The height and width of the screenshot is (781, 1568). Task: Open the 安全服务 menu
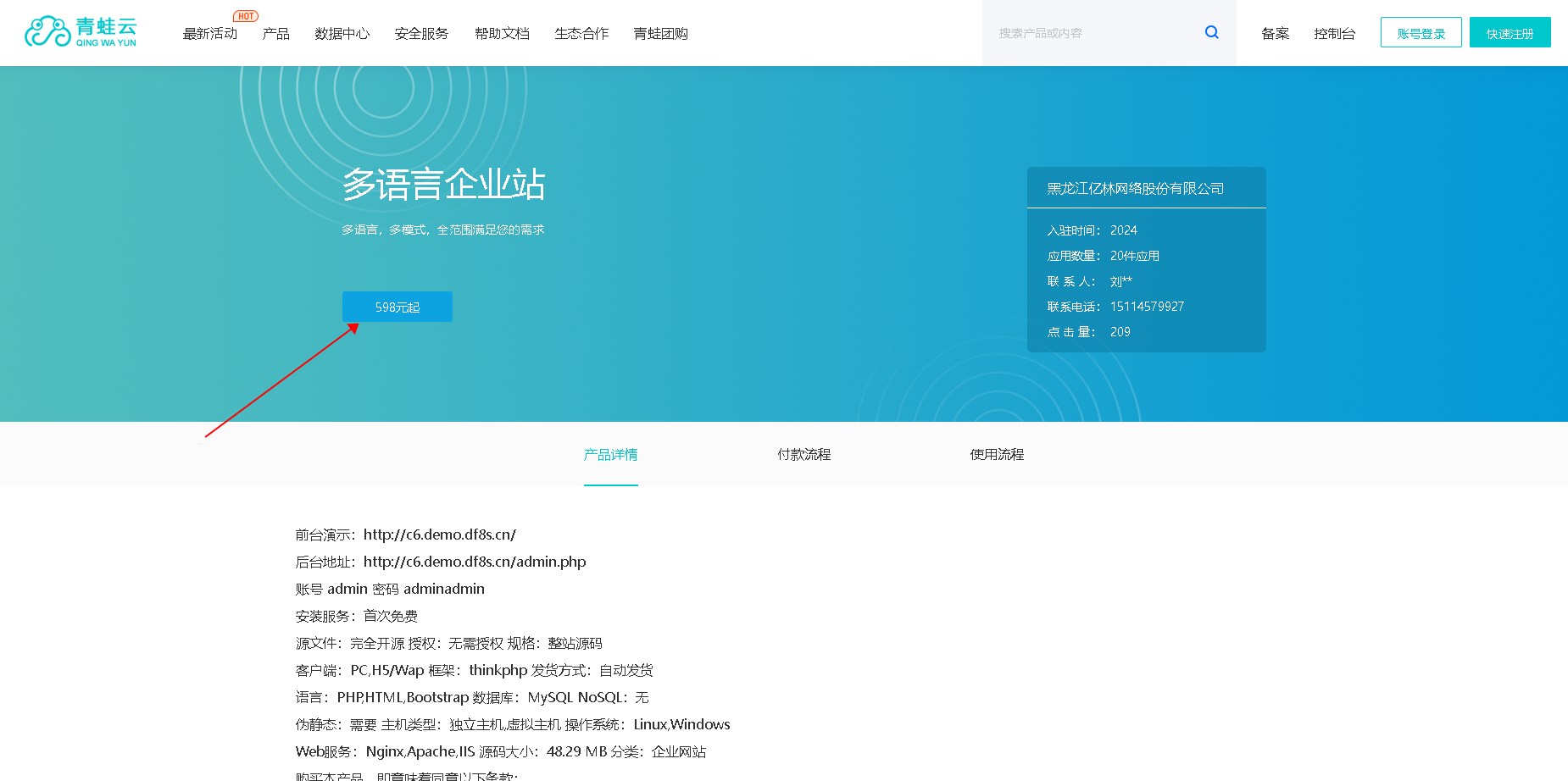coord(421,34)
